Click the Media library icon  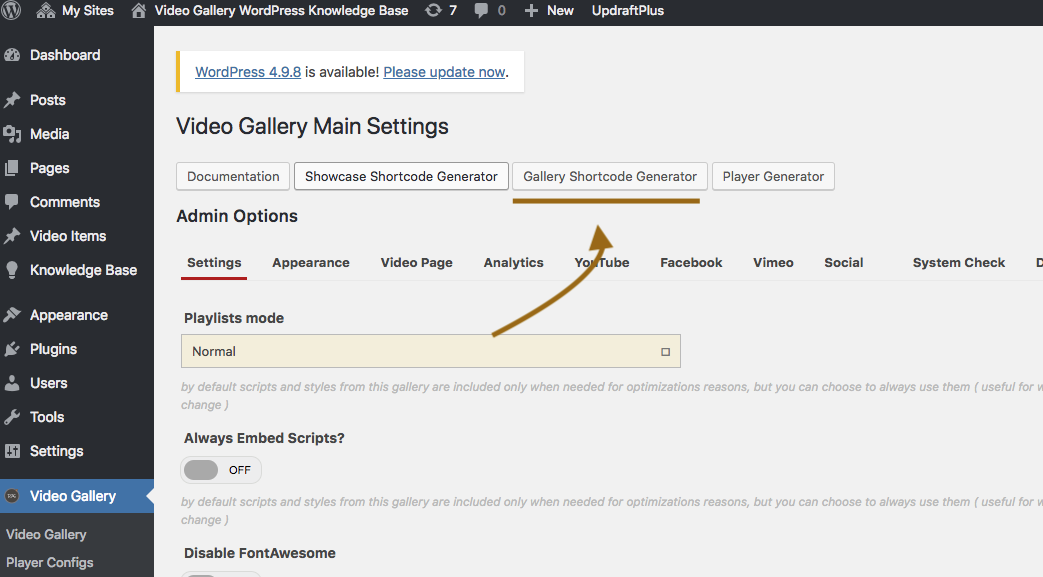(12, 134)
